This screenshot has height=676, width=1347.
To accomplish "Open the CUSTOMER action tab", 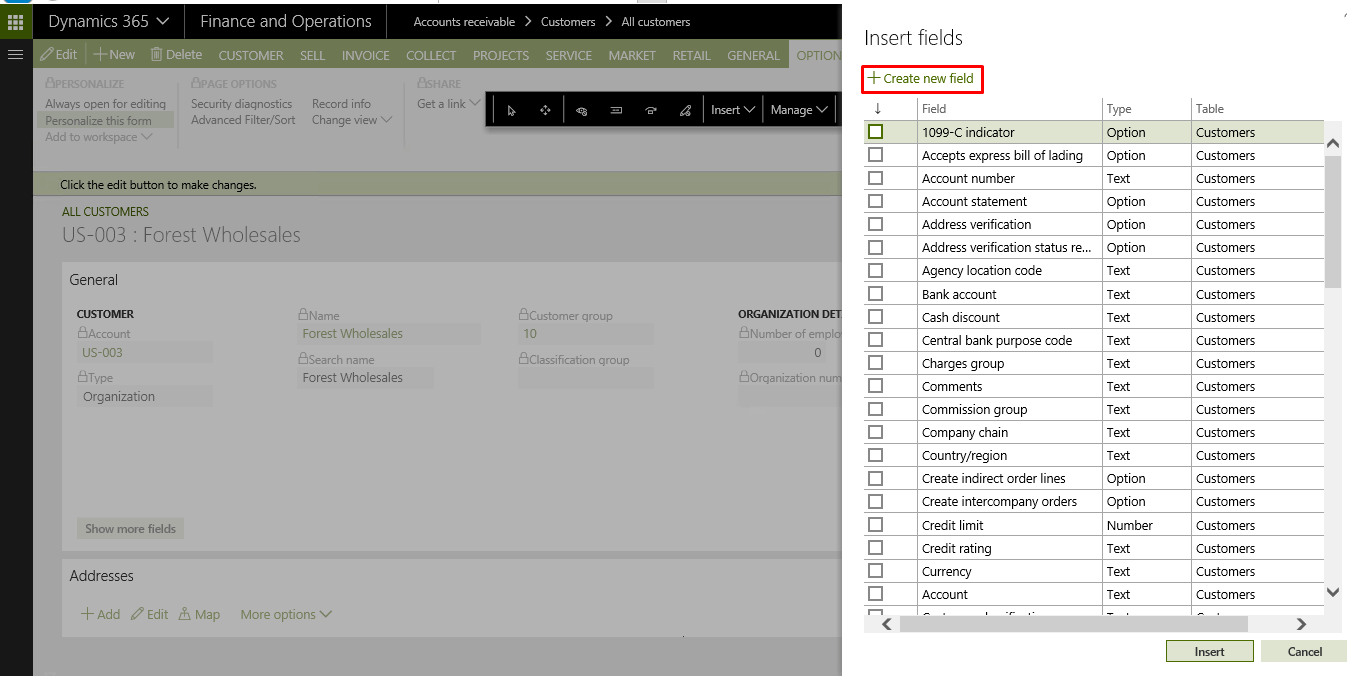I will tap(251, 55).
